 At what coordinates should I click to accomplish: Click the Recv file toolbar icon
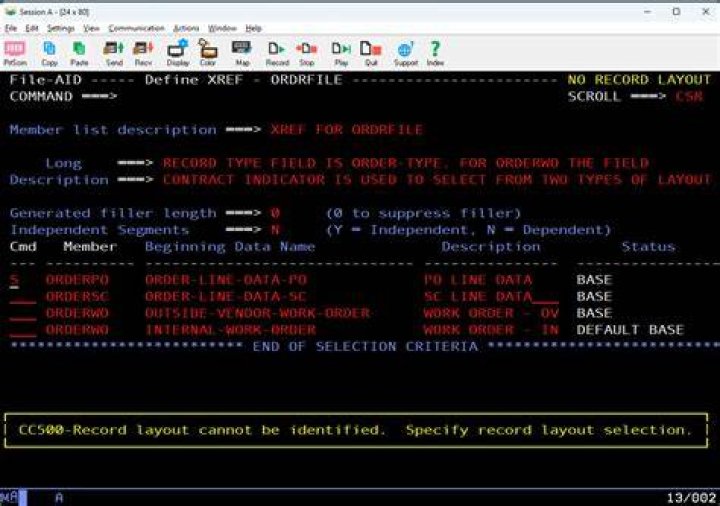point(143,53)
